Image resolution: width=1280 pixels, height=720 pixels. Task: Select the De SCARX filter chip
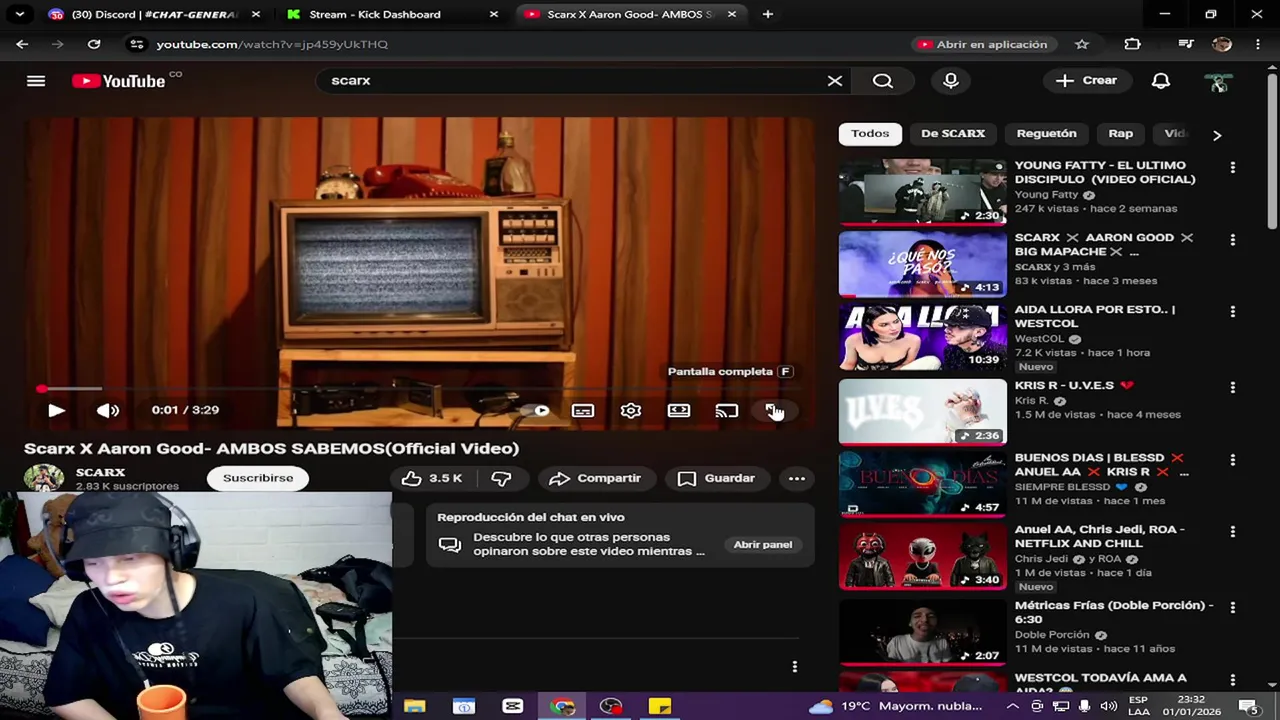pos(953,134)
